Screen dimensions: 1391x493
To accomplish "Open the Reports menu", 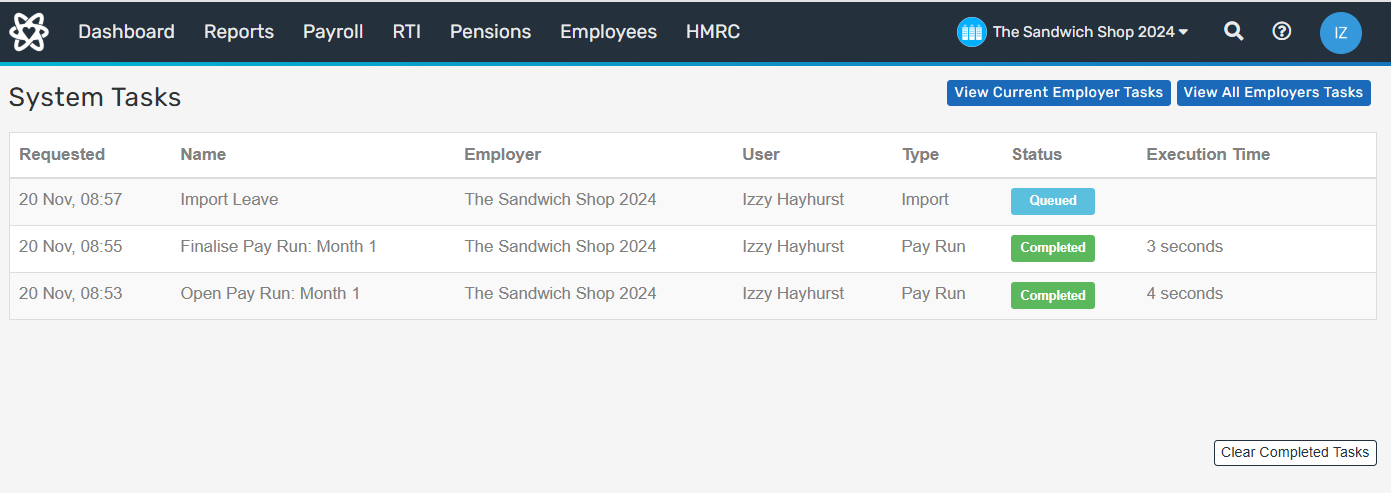I will point(239,32).
